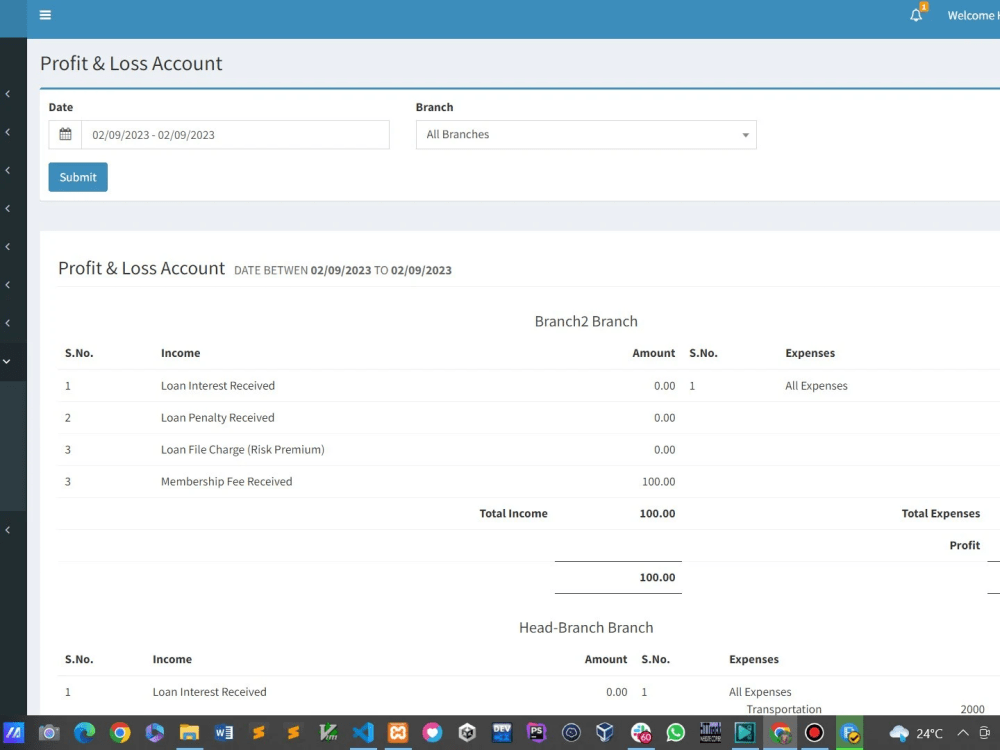
Task: Open Sublime Text from the taskbar
Action: point(258,733)
